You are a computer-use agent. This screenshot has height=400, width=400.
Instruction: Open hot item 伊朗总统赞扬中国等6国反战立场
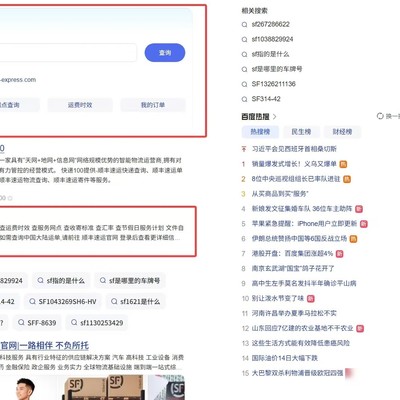[x=299, y=239]
